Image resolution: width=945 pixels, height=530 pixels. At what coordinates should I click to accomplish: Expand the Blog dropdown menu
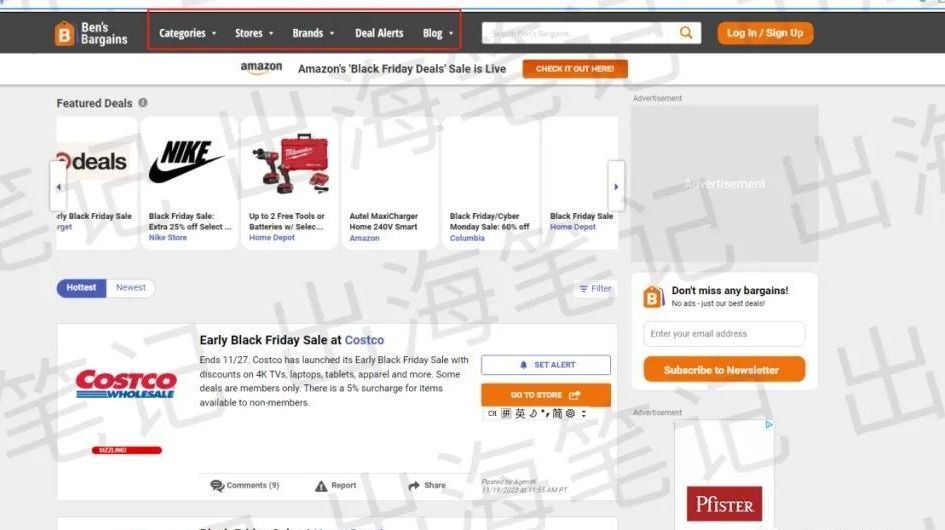(x=438, y=33)
